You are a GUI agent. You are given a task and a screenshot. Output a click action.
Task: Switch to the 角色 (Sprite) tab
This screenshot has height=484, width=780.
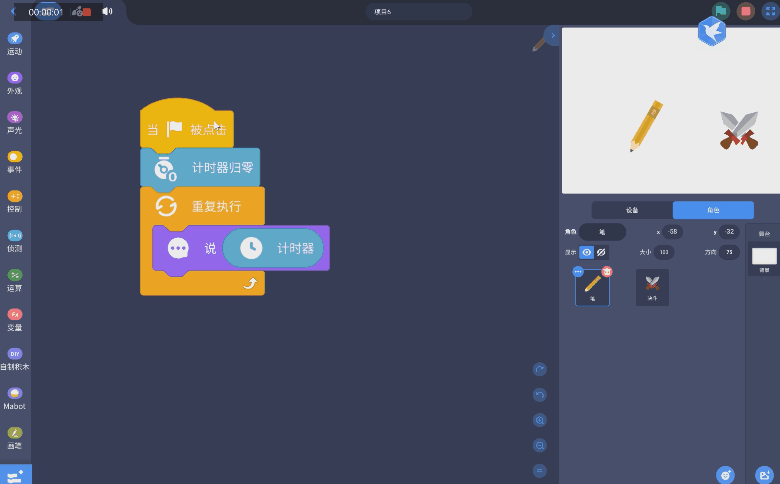pyautogui.click(x=713, y=210)
